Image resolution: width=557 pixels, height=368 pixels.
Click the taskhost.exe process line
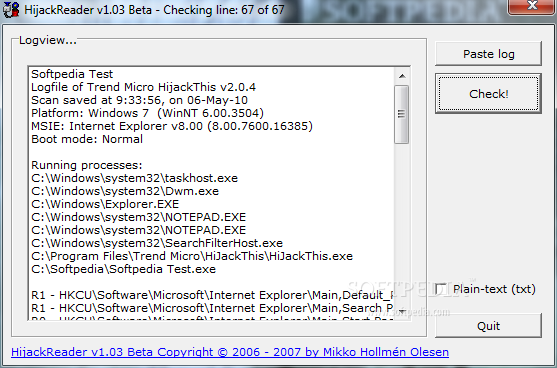135,178
